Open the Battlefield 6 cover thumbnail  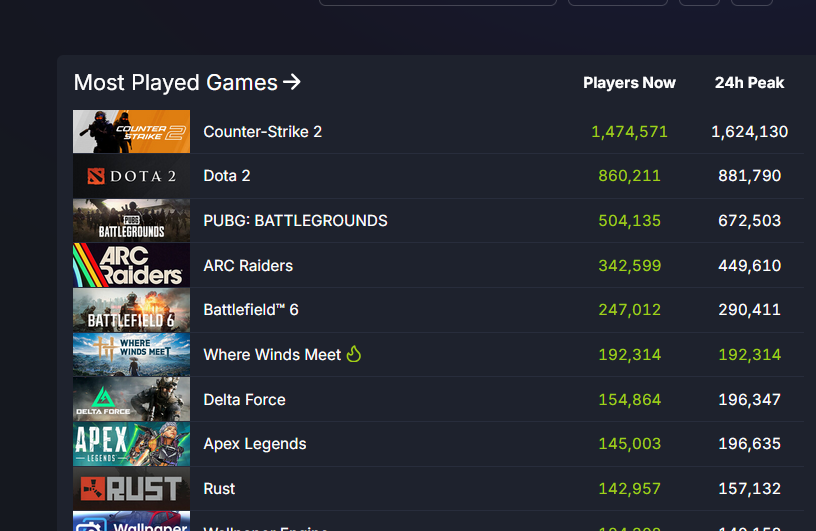[x=131, y=310]
